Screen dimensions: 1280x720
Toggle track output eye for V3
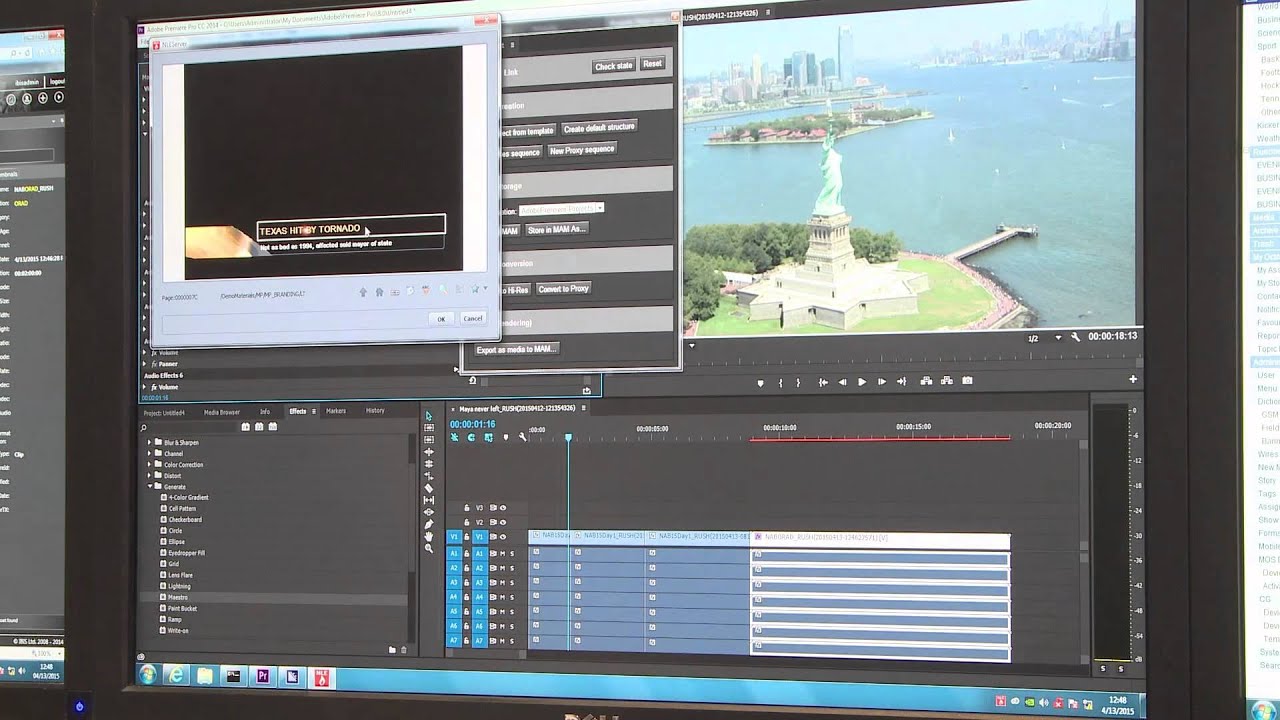(x=503, y=508)
